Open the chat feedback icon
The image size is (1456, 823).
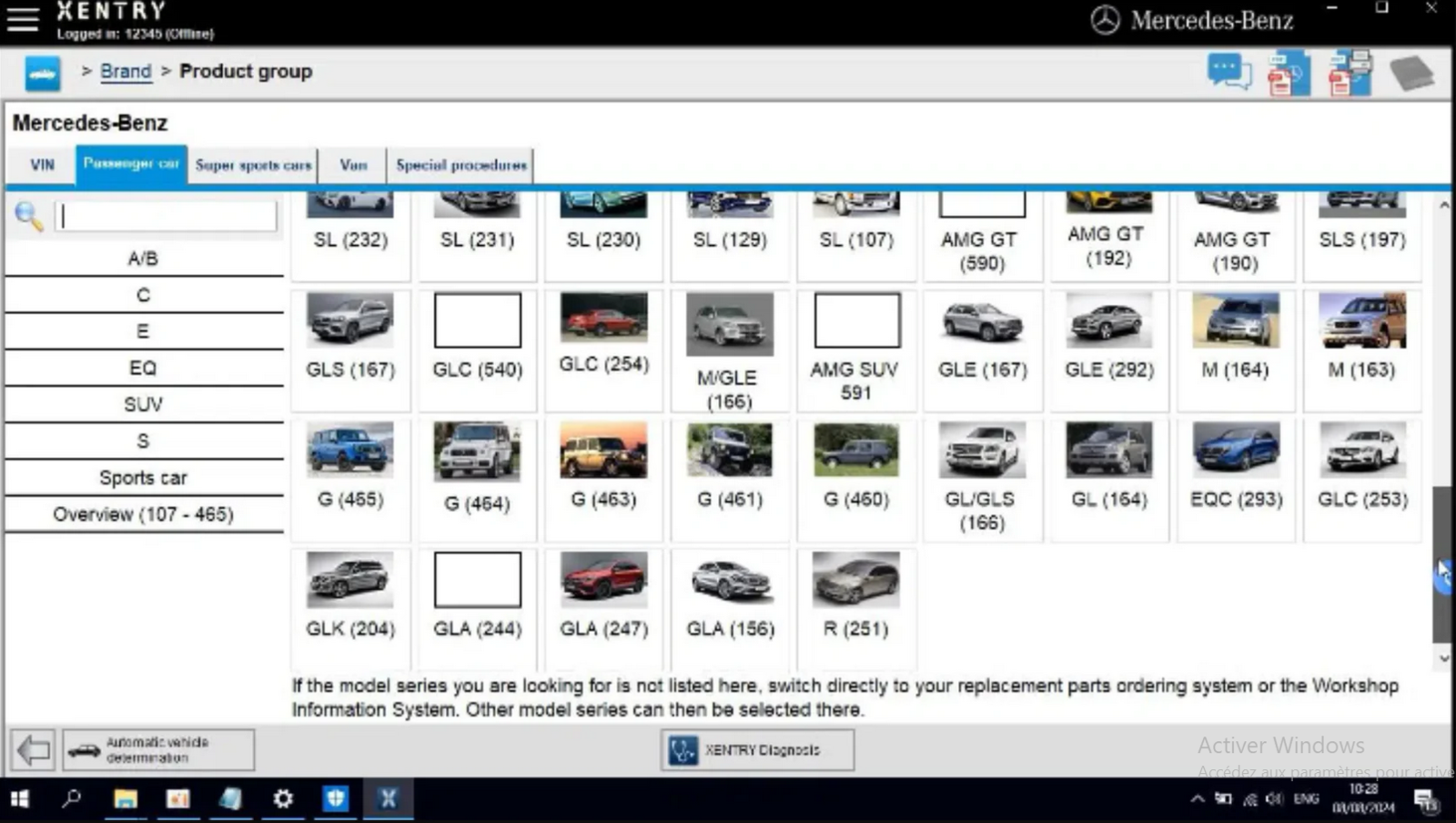(1229, 72)
